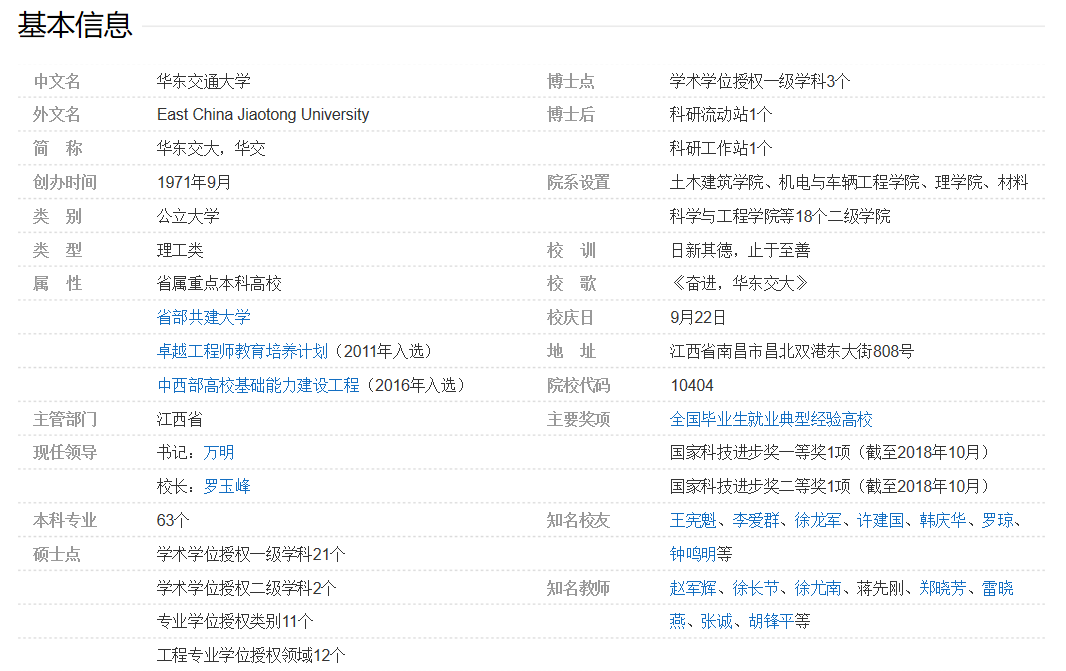This screenshot has height=671, width=1066.
Task: Open teacher 赵军辉's link
Action: click(x=693, y=588)
